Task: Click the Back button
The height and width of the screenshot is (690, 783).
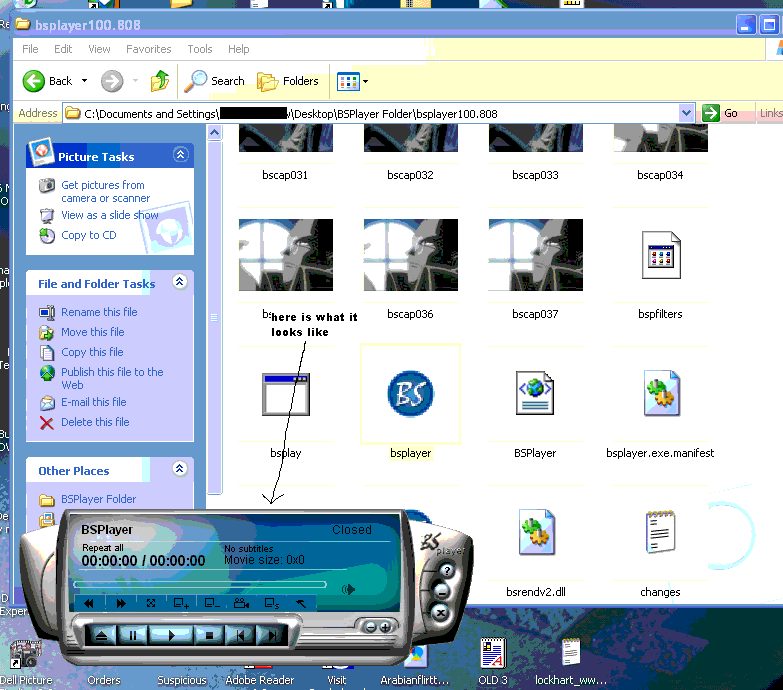Action: pyautogui.click(x=48, y=81)
